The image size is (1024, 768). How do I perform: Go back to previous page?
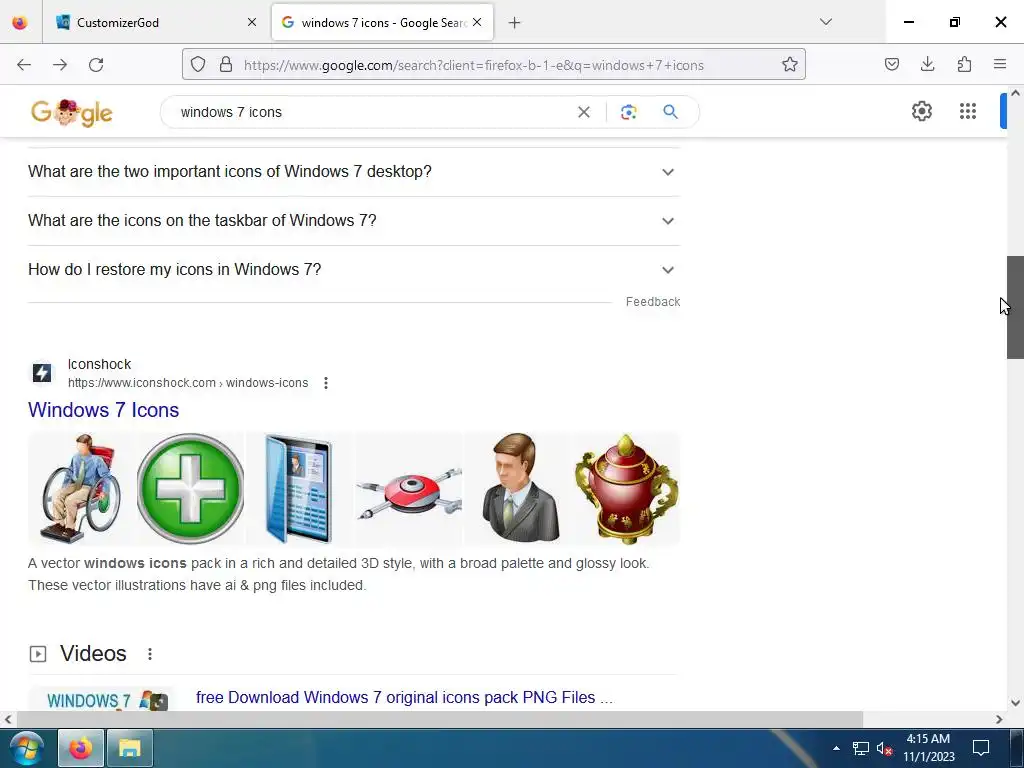[24, 65]
